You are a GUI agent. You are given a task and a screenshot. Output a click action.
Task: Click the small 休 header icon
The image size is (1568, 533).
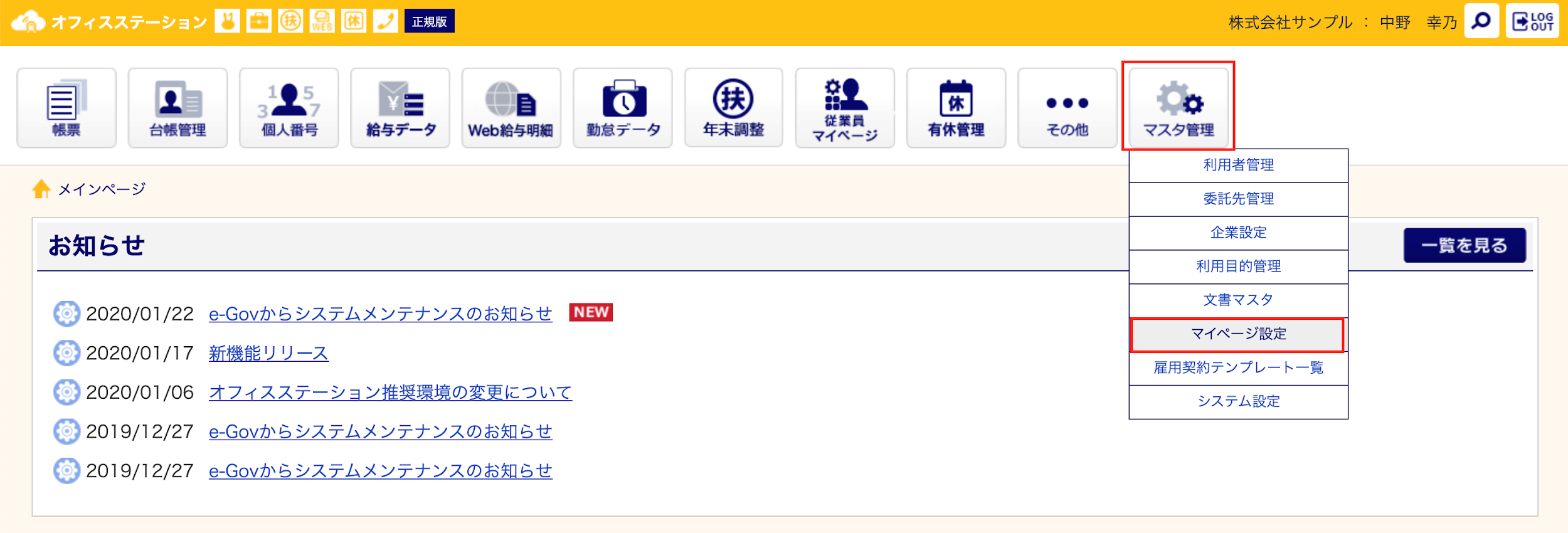click(x=354, y=21)
